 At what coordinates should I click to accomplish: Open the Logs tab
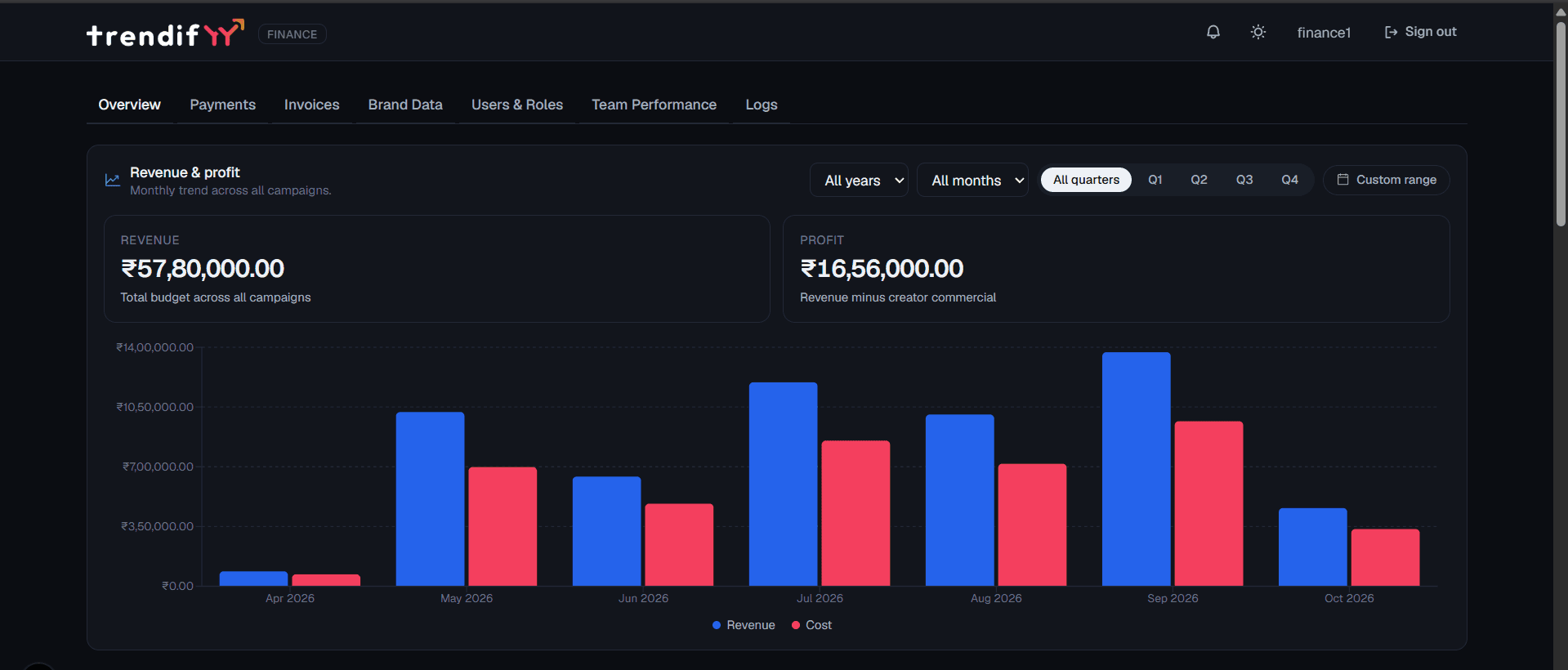(761, 105)
